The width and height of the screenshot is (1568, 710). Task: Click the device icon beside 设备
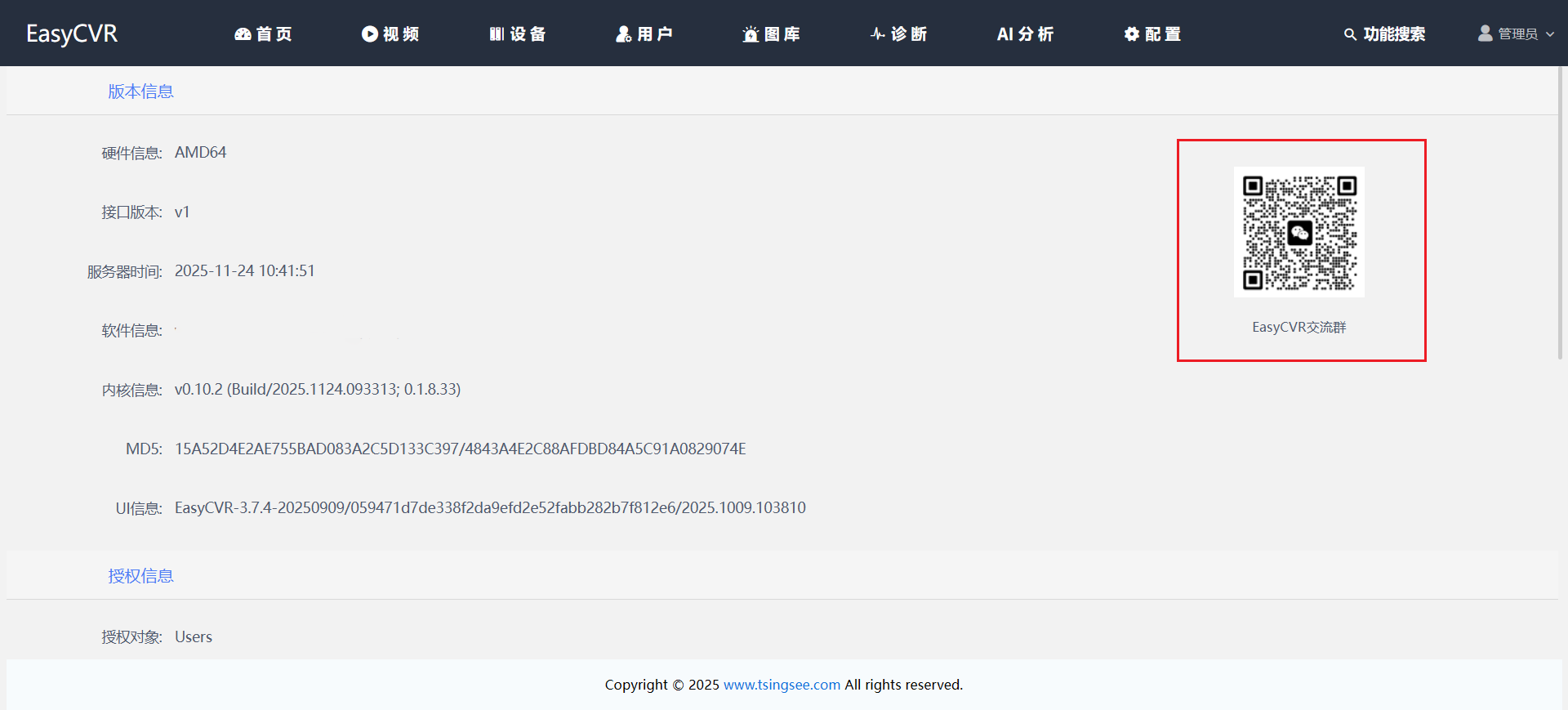pyautogui.click(x=497, y=33)
